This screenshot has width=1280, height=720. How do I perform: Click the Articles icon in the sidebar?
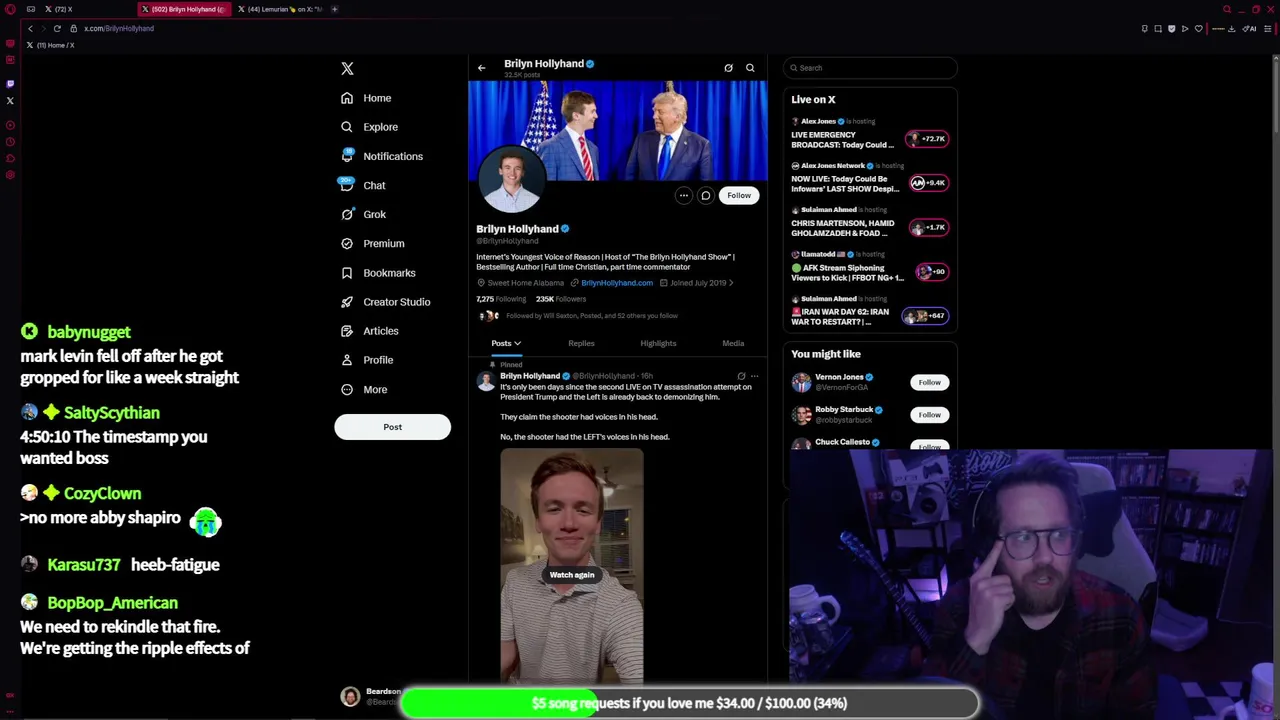click(x=347, y=330)
